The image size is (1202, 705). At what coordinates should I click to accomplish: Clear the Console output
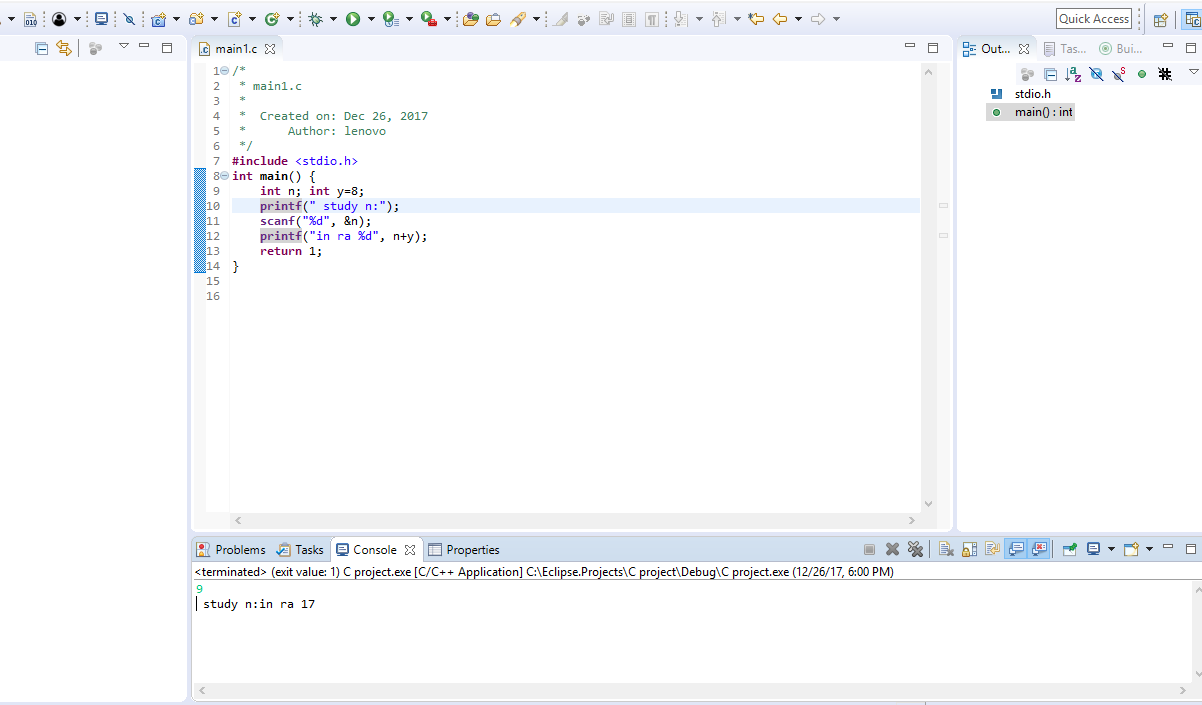click(945, 549)
